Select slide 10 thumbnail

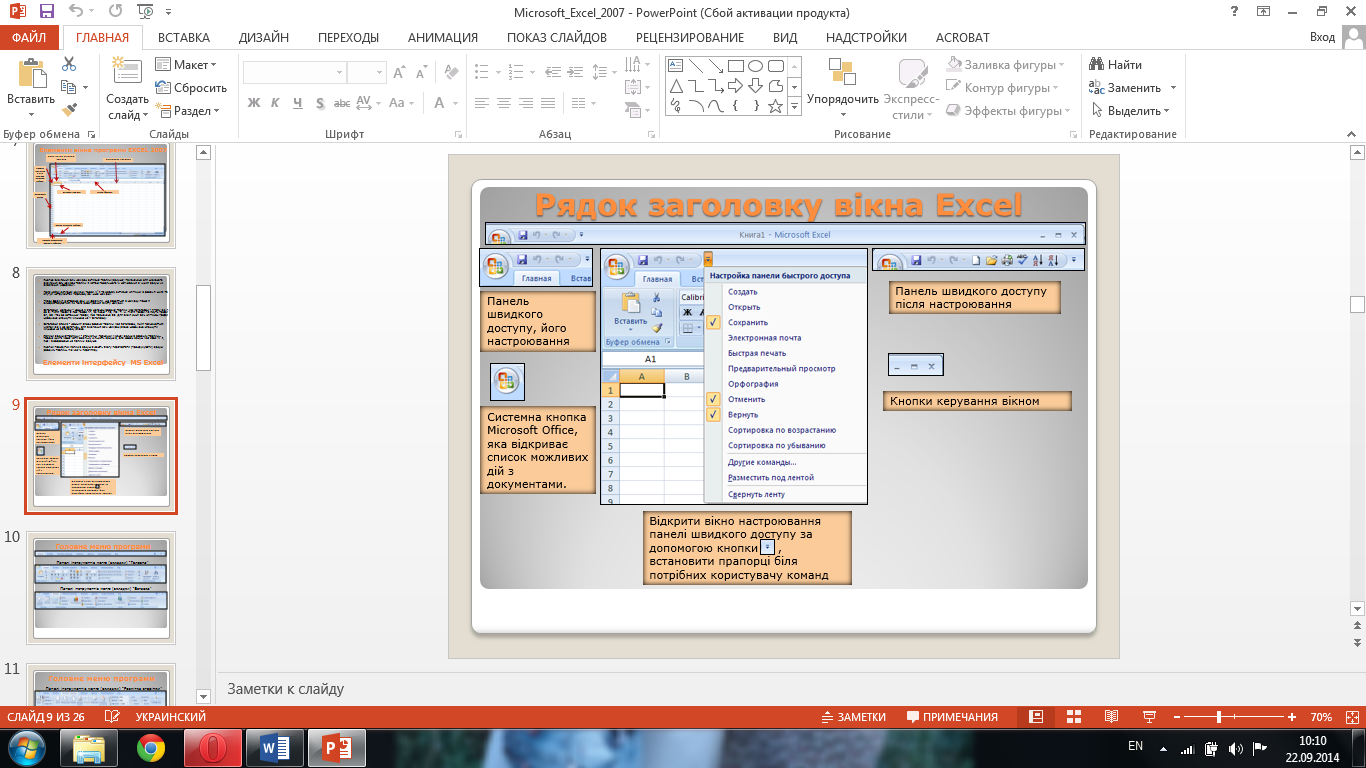click(x=100, y=587)
